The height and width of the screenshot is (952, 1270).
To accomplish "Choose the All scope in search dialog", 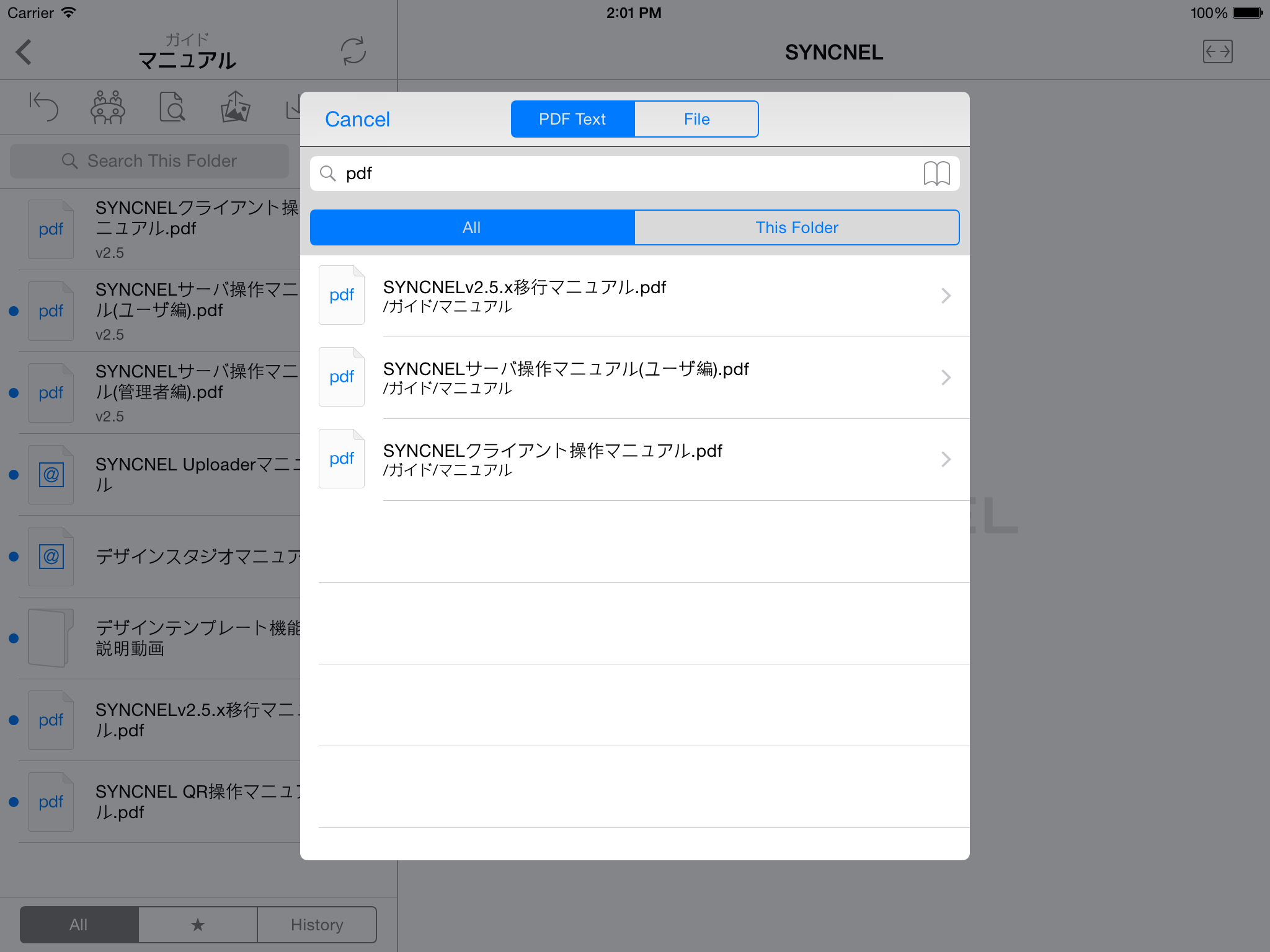I will point(472,227).
